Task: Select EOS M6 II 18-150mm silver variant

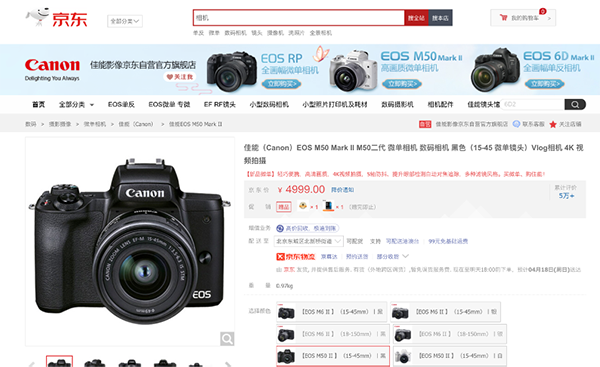Action: click(450, 334)
